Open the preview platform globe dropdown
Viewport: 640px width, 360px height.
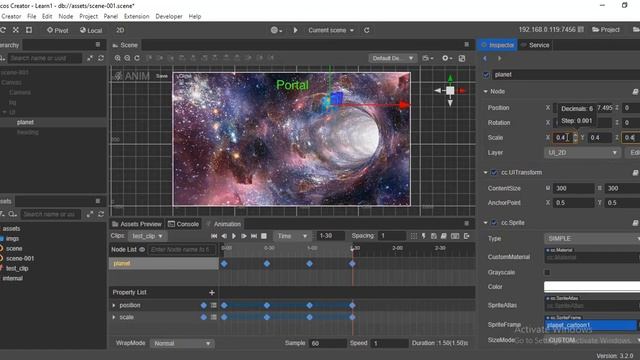276,30
